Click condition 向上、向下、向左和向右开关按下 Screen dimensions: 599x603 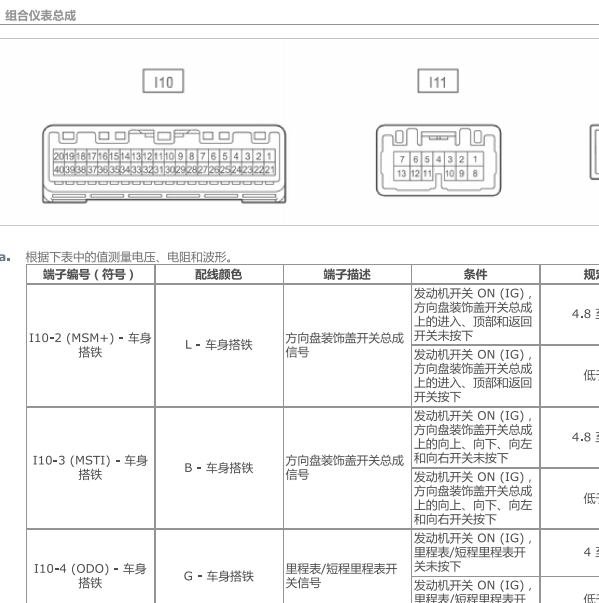point(476,498)
